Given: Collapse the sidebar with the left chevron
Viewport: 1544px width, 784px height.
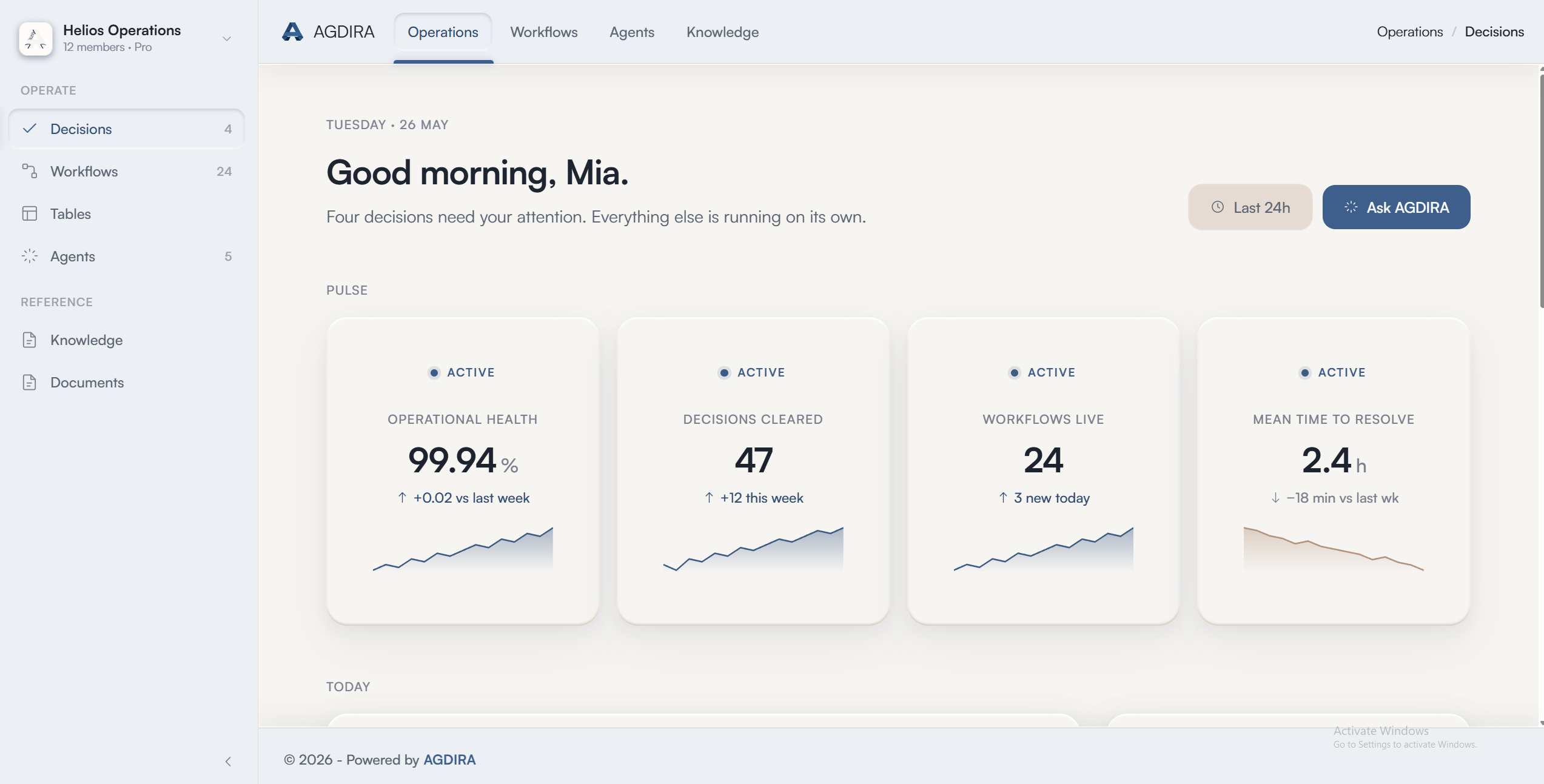Looking at the screenshot, I should [x=228, y=762].
